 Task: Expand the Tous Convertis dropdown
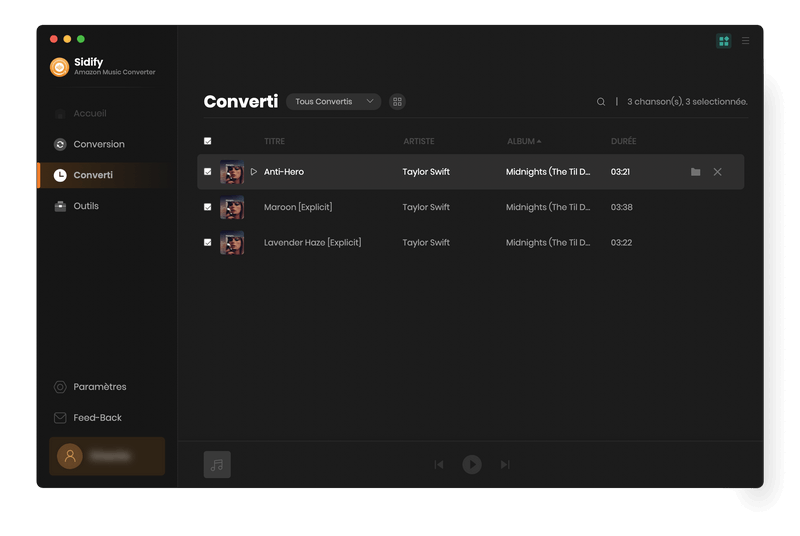pos(333,102)
